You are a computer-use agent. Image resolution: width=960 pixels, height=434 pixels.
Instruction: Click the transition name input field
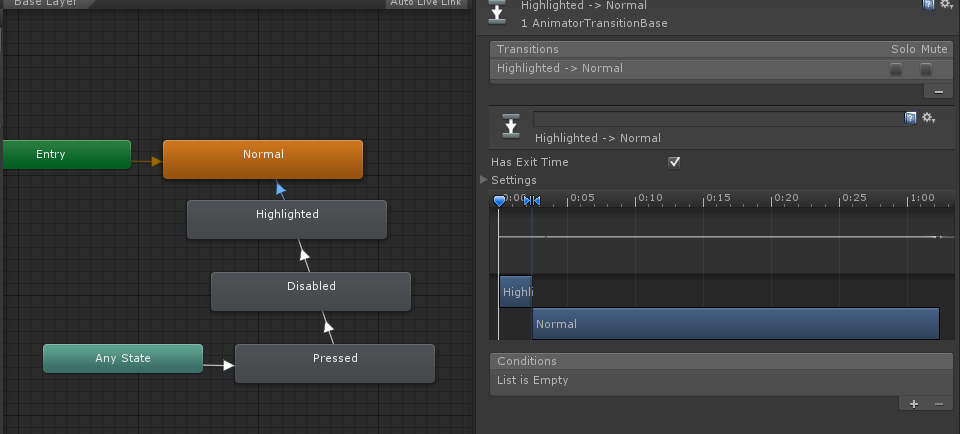[x=718, y=119]
